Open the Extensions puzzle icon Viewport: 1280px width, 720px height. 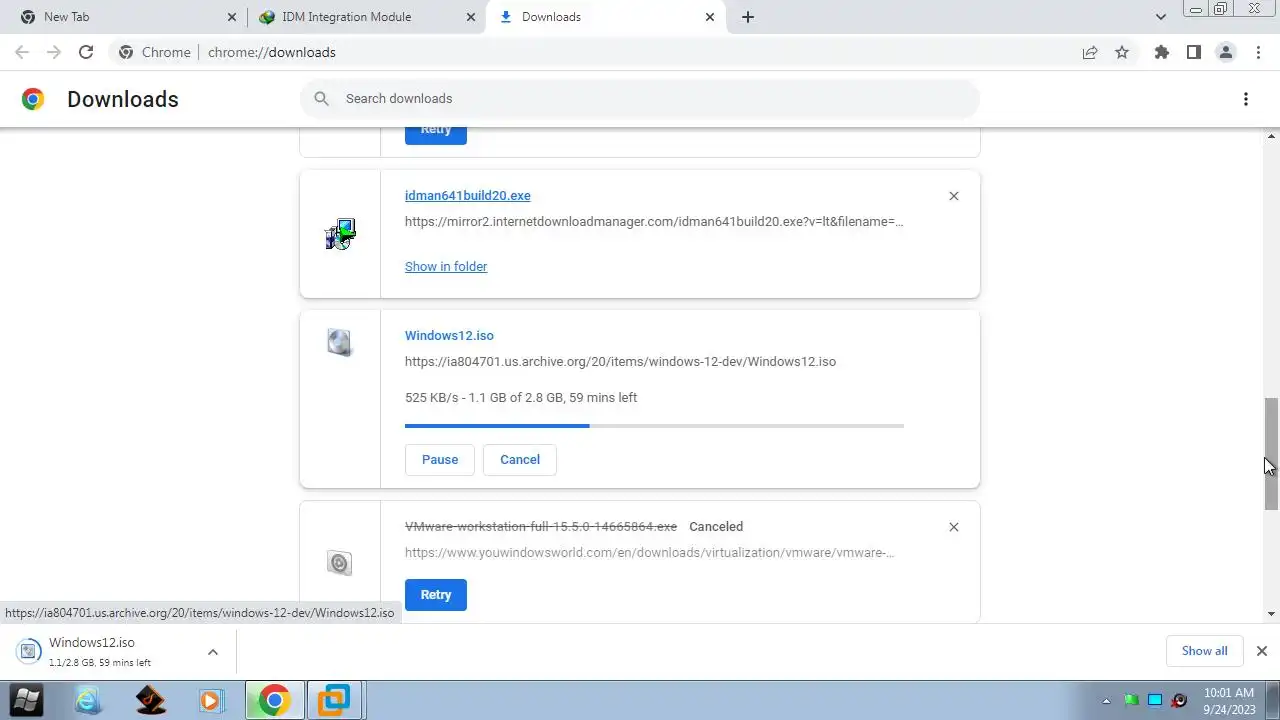pyautogui.click(x=1161, y=52)
